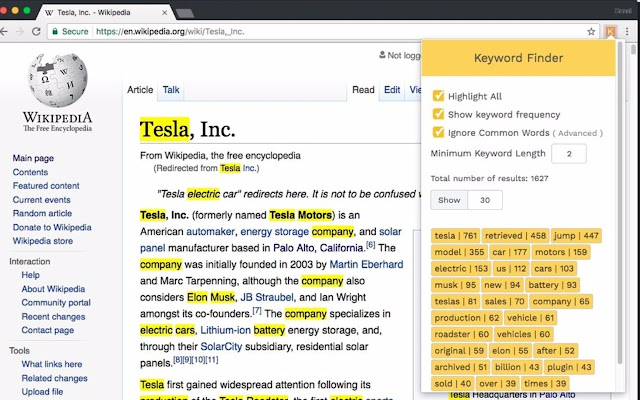
Task: Click the 'vehicles | 60' keyword tag
Action: point(523,334)
